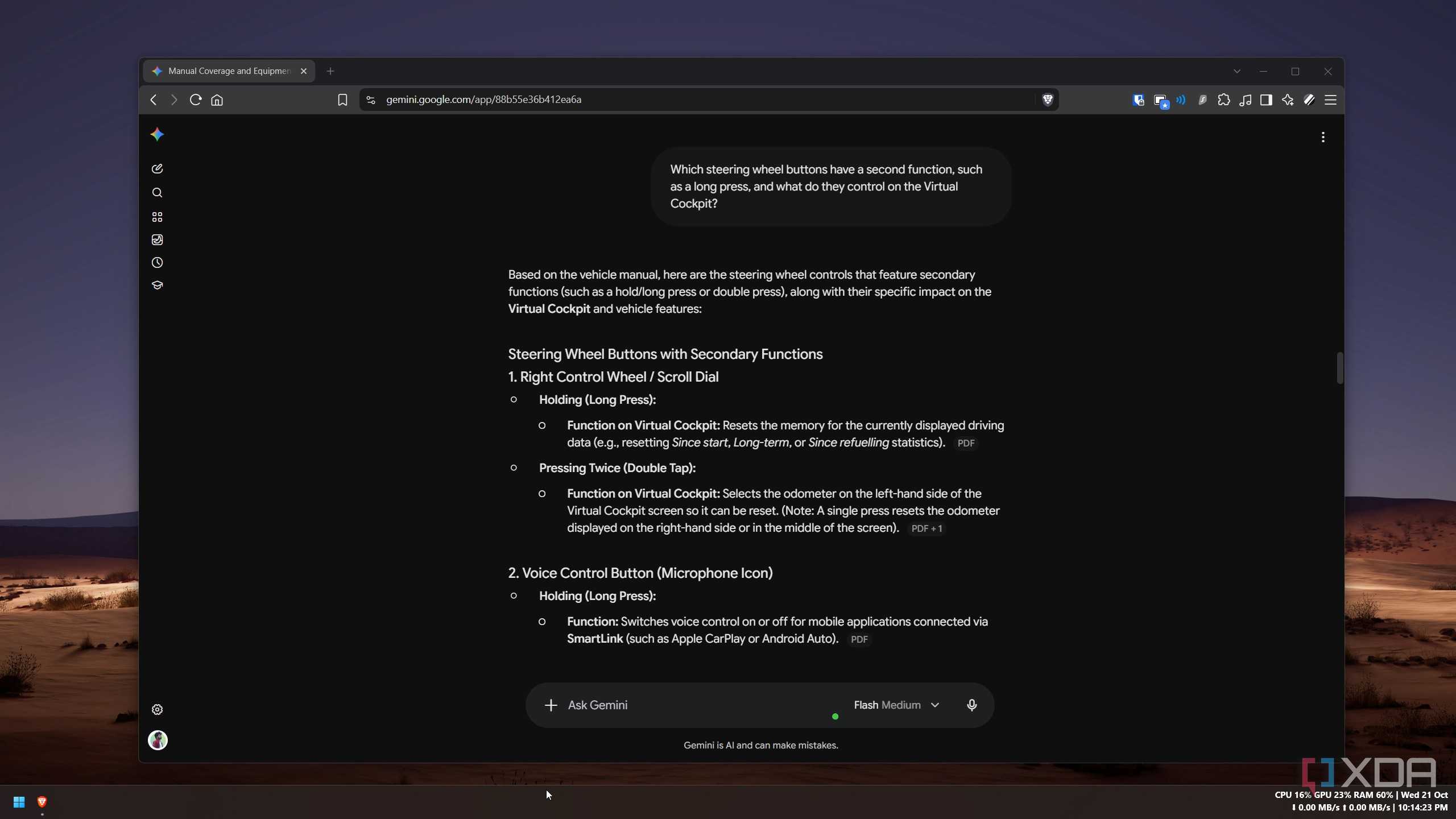Reload the Gemini page
Screen dimensions: 1456x819
click(196, 100)
